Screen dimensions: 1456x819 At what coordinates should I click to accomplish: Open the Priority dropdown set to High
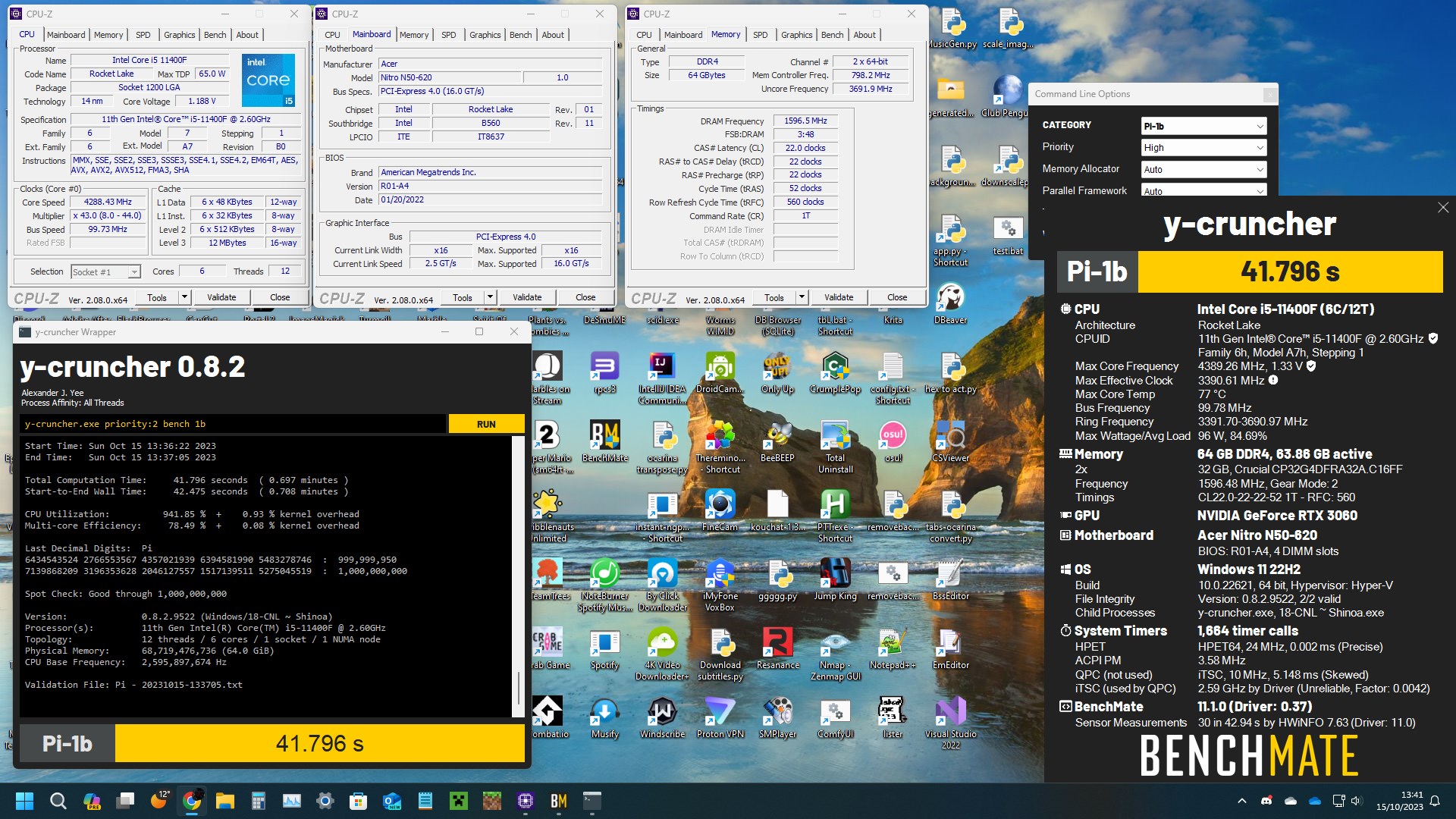pyautogui.click(x=1203, y=147)
